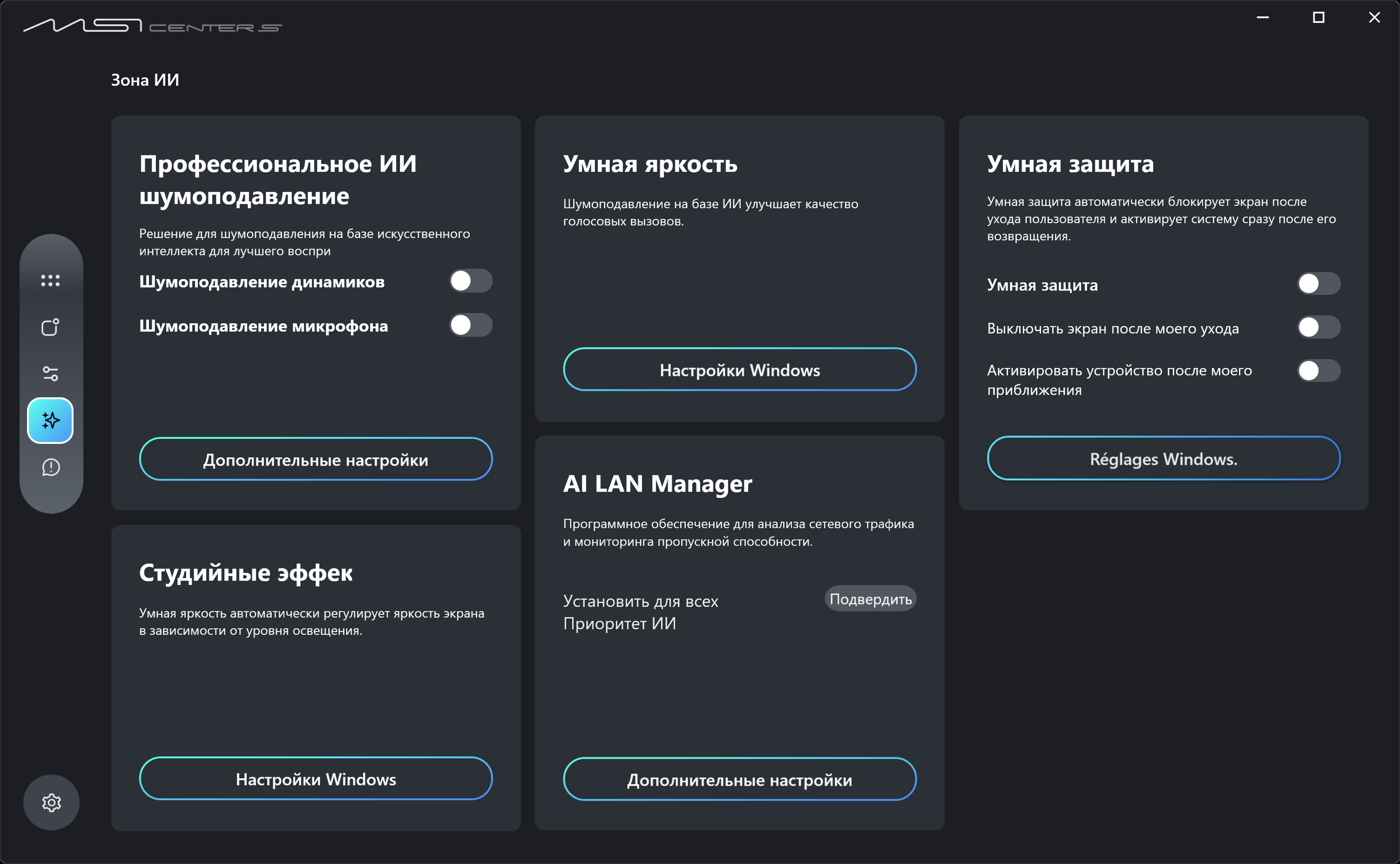Open Настройки Windows for Умная яркость
Viewport: 1400px width, 864px height.
740,370
